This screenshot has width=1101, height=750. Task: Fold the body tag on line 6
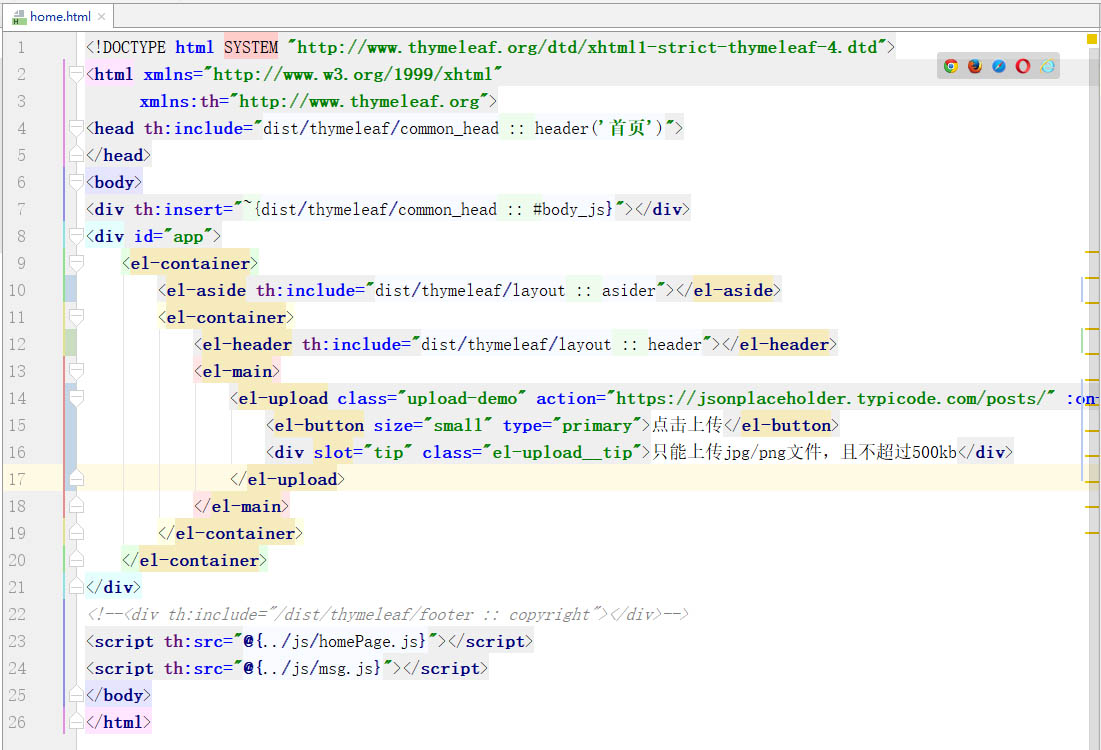[x=76, y=182]
